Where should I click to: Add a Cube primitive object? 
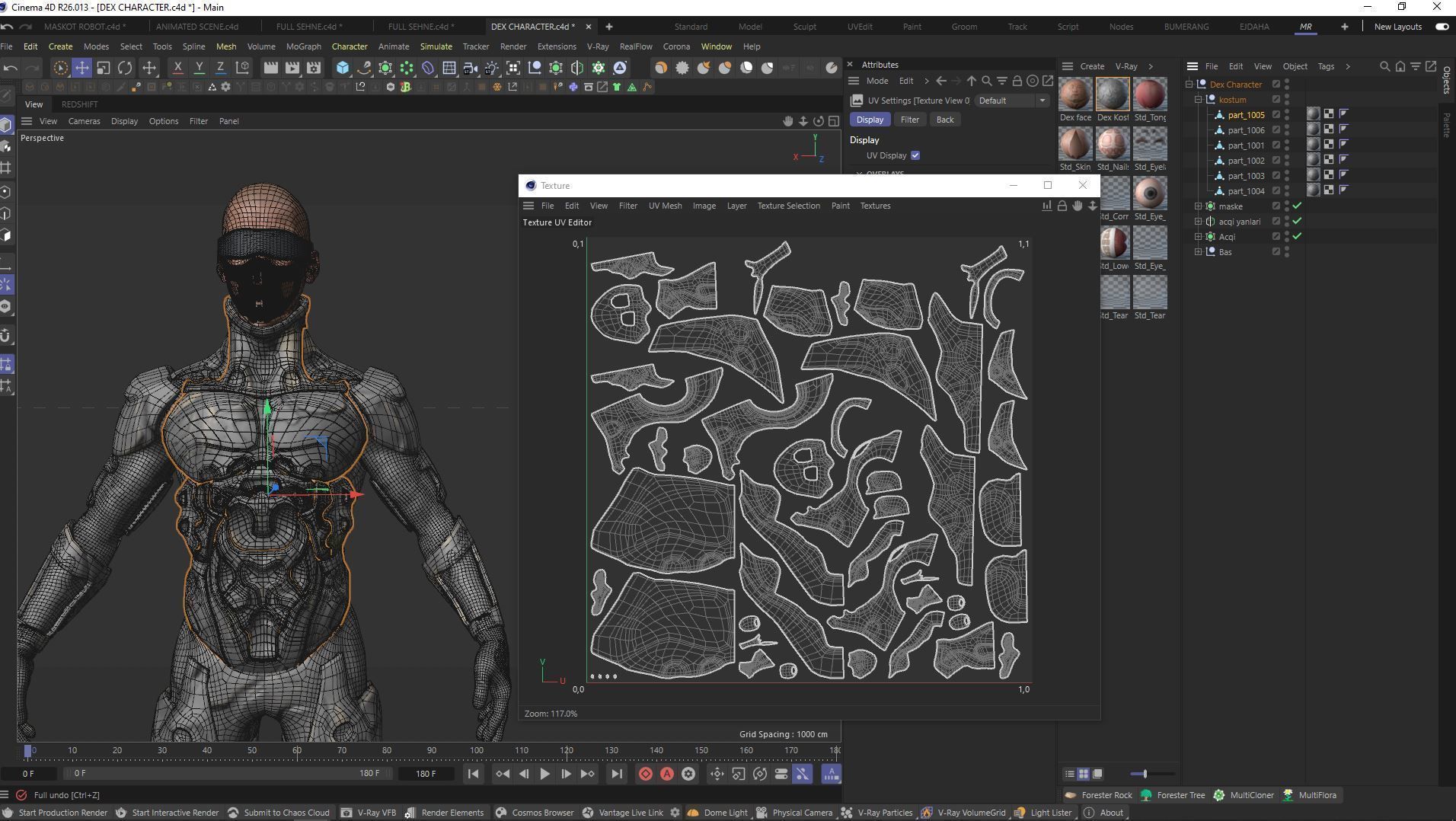click(343, 68)
